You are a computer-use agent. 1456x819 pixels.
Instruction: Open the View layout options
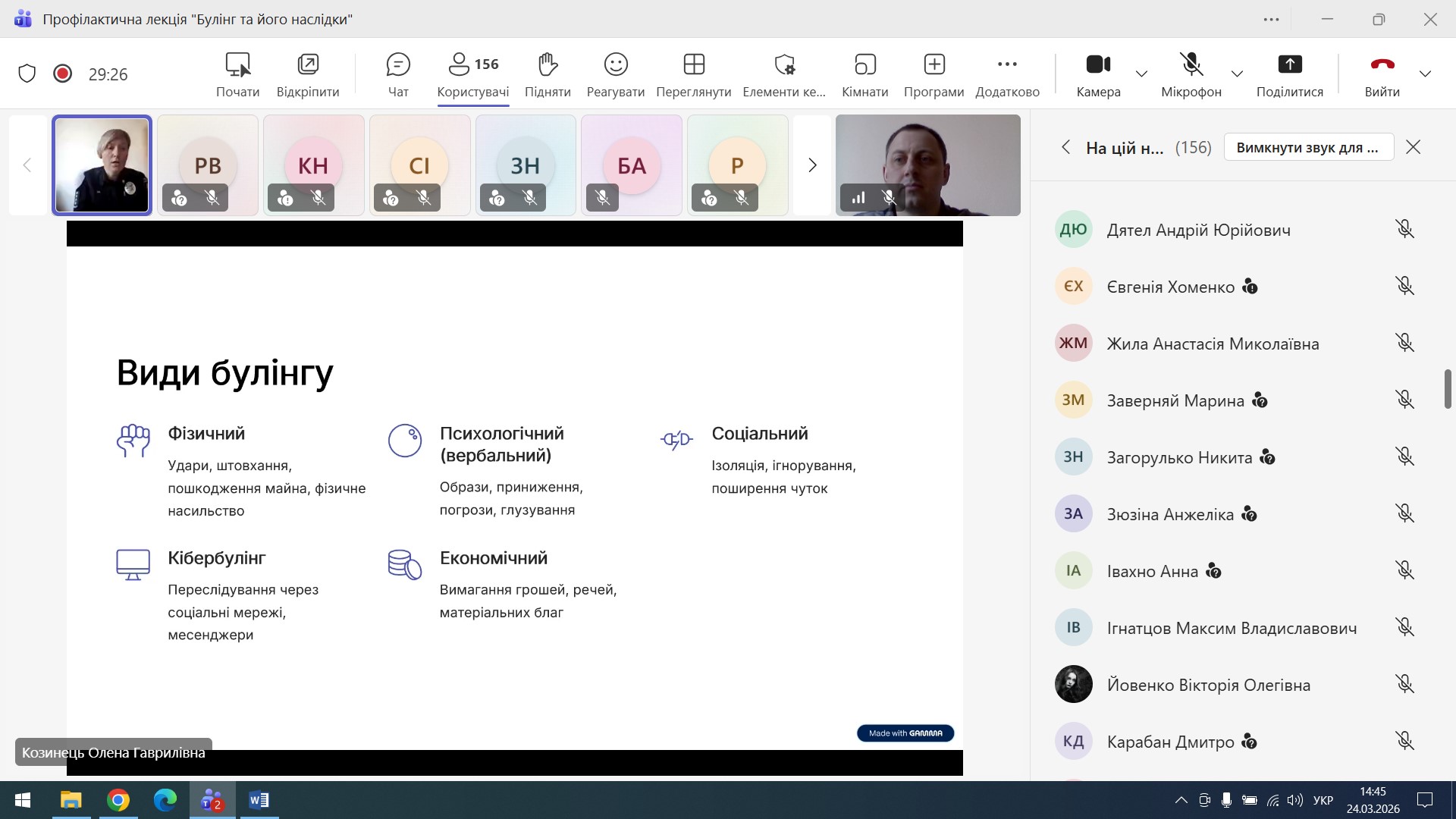click(693, 65)
